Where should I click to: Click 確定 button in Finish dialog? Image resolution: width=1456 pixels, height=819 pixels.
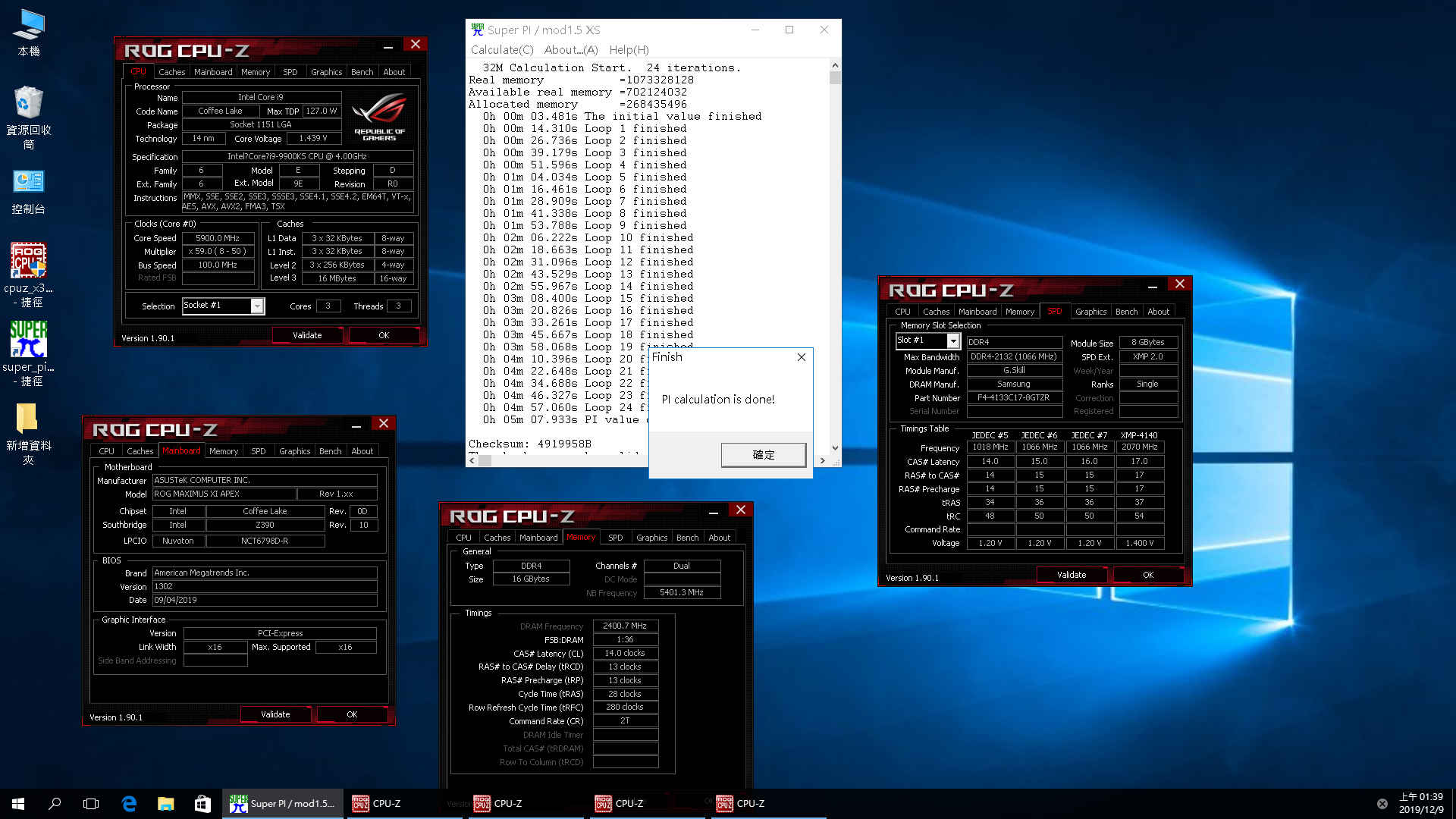(x=764, y=455)
